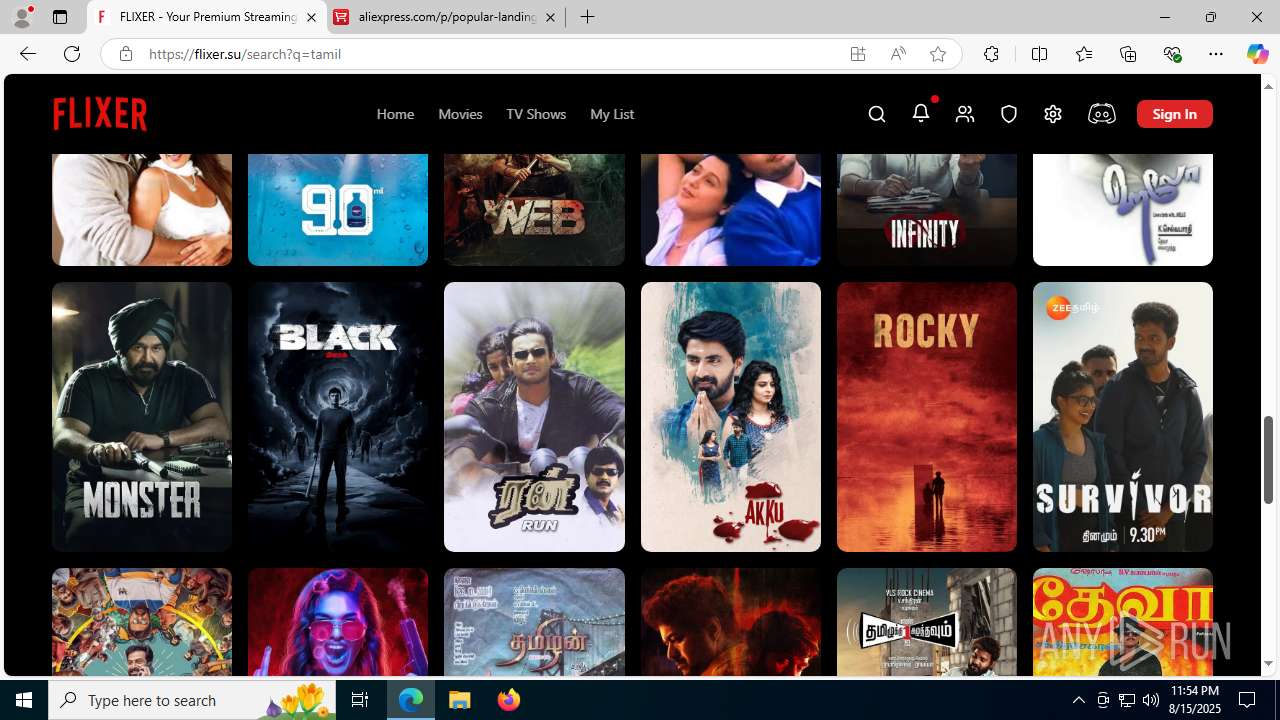This screenshot has height=720, width=1280.
Task: Click the page vertical scrollbar thumb
Action: (1269, 460)
